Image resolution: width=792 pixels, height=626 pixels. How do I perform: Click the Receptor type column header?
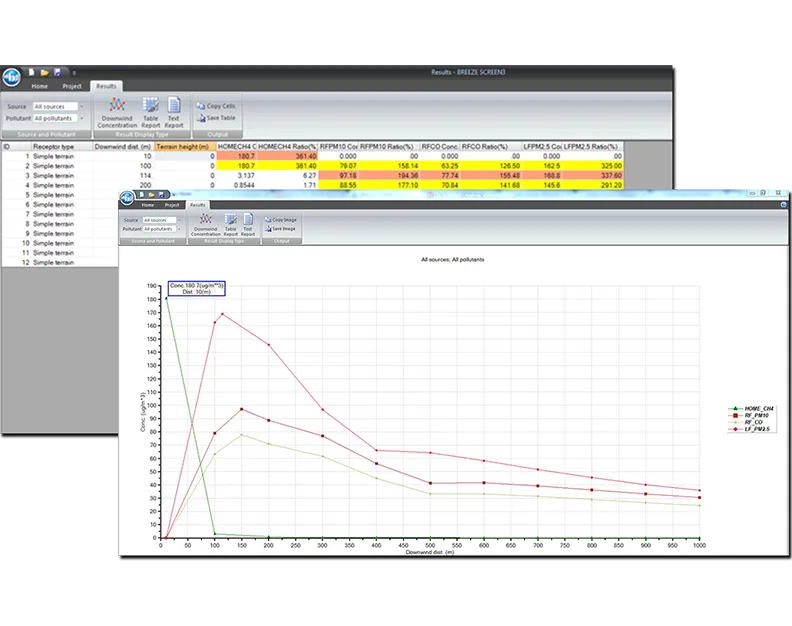point(54,147)
